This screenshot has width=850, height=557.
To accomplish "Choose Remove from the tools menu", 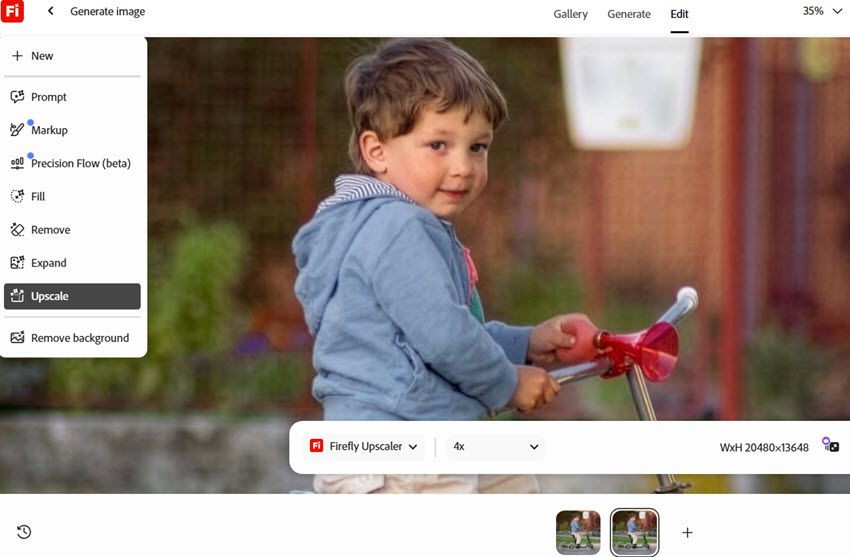I will coord(72,230).
